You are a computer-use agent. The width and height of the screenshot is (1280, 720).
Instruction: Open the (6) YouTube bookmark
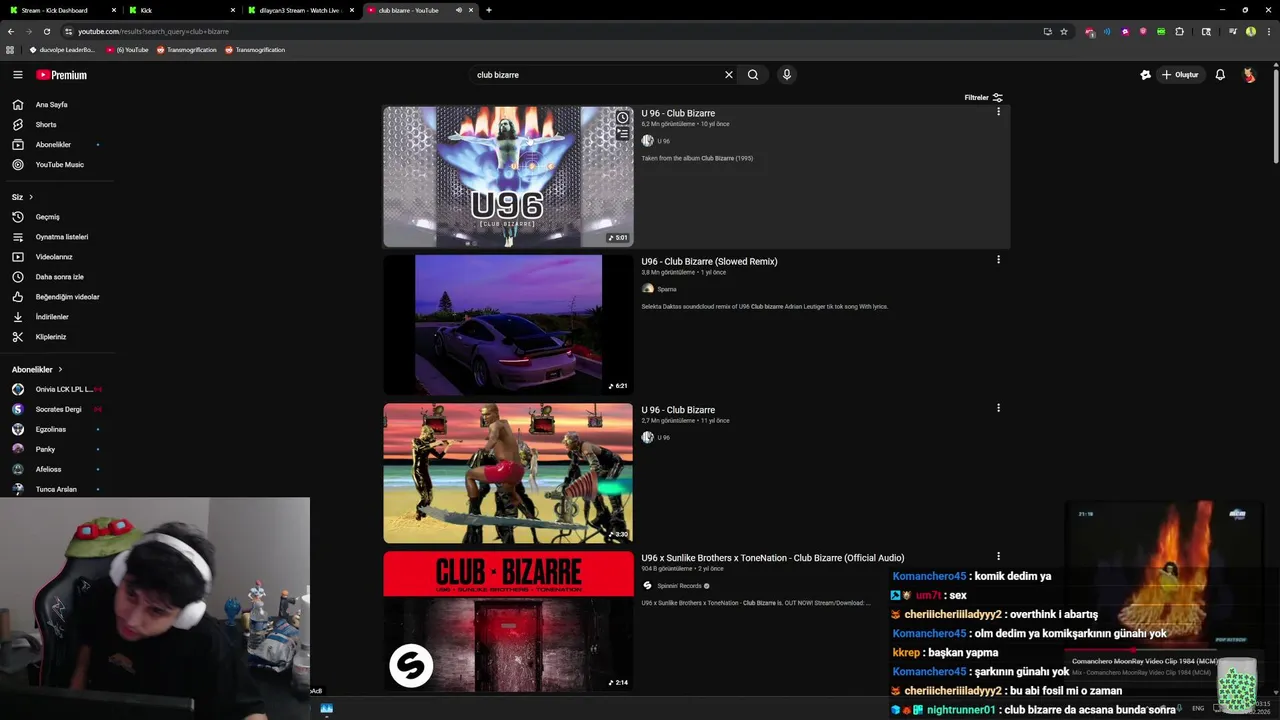tap(127, 50)
